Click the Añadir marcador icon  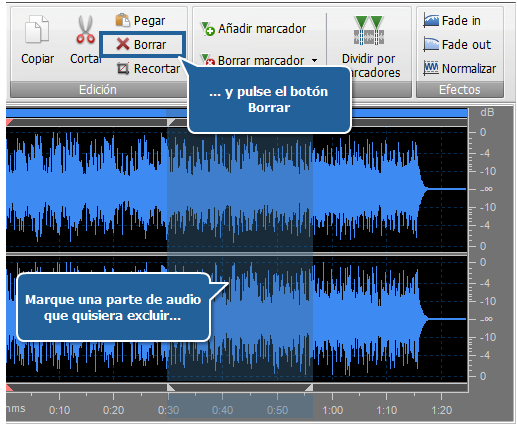207,29
